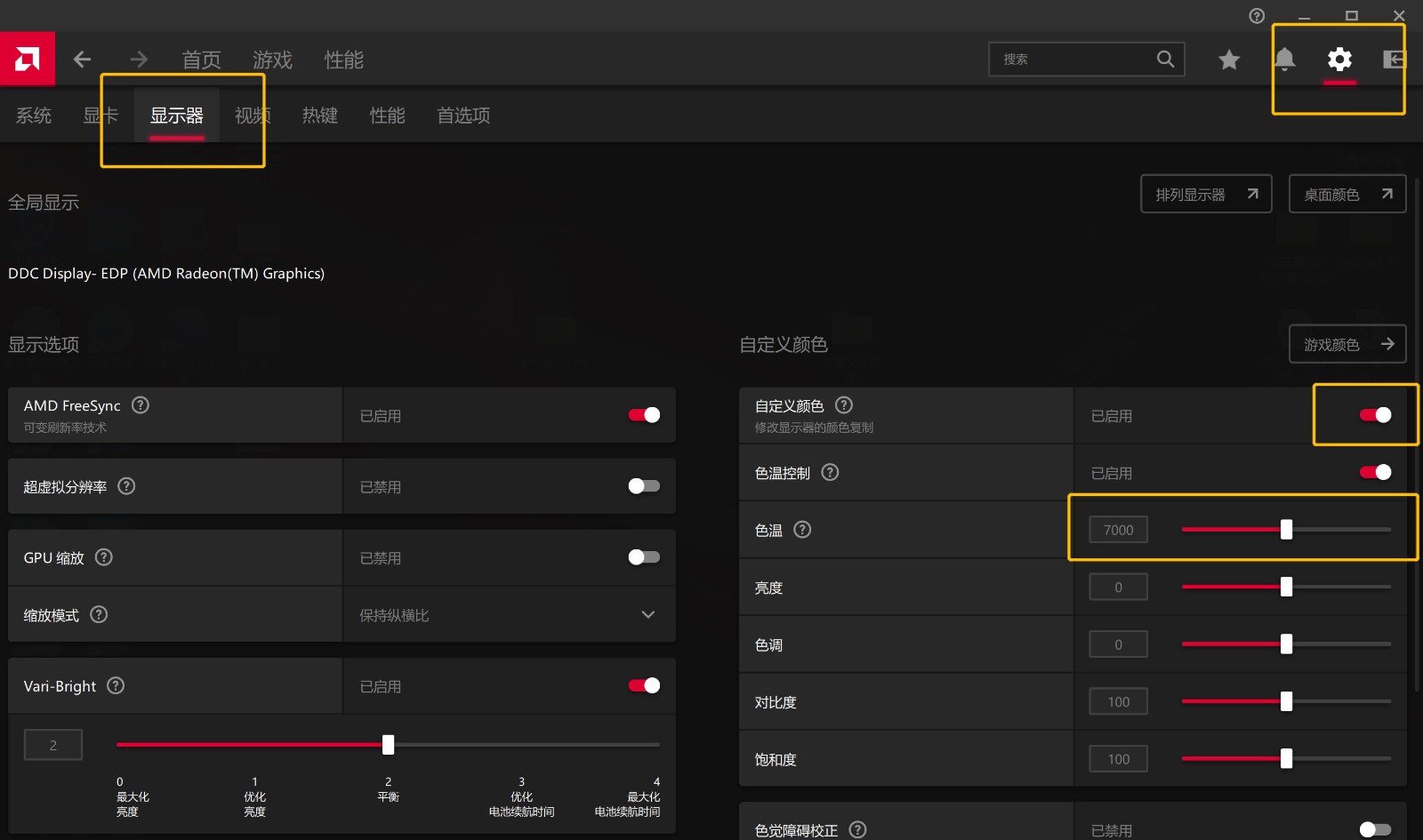1423x840 pixels.
Task: Show help for 色温控制
Action: [830, 472]
